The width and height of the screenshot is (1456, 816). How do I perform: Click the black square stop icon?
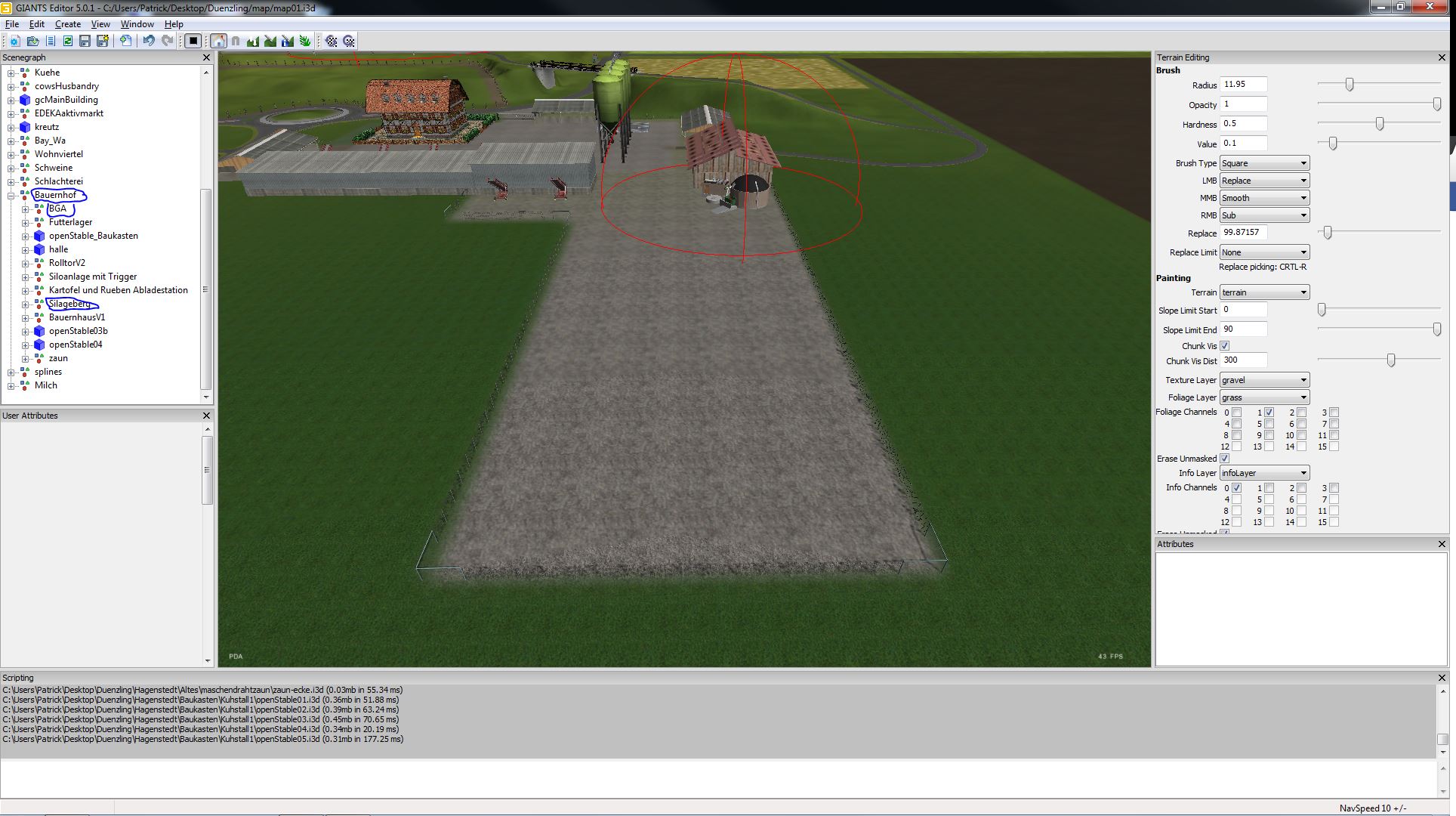pyautogui.click(x=193, y=41)
